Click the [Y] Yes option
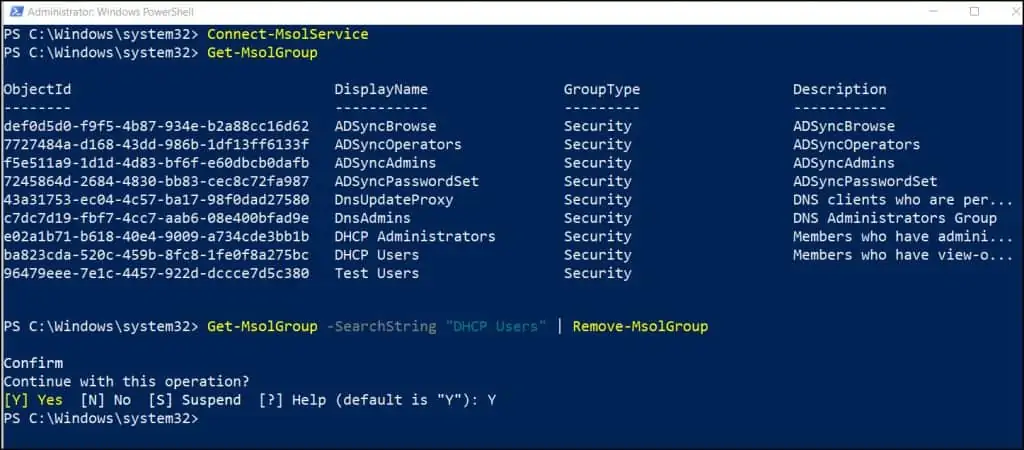 tap(33, 400)
